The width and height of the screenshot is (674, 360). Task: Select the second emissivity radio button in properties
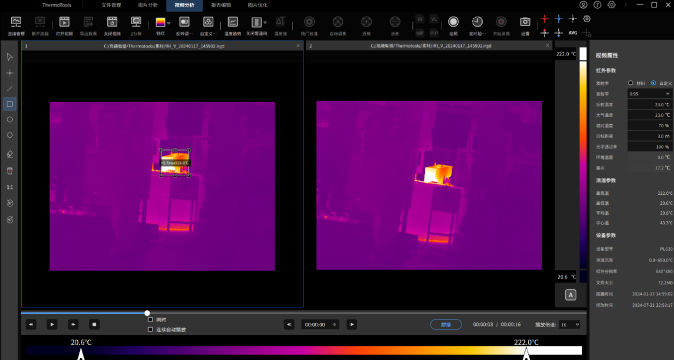(x=653, y=83)
